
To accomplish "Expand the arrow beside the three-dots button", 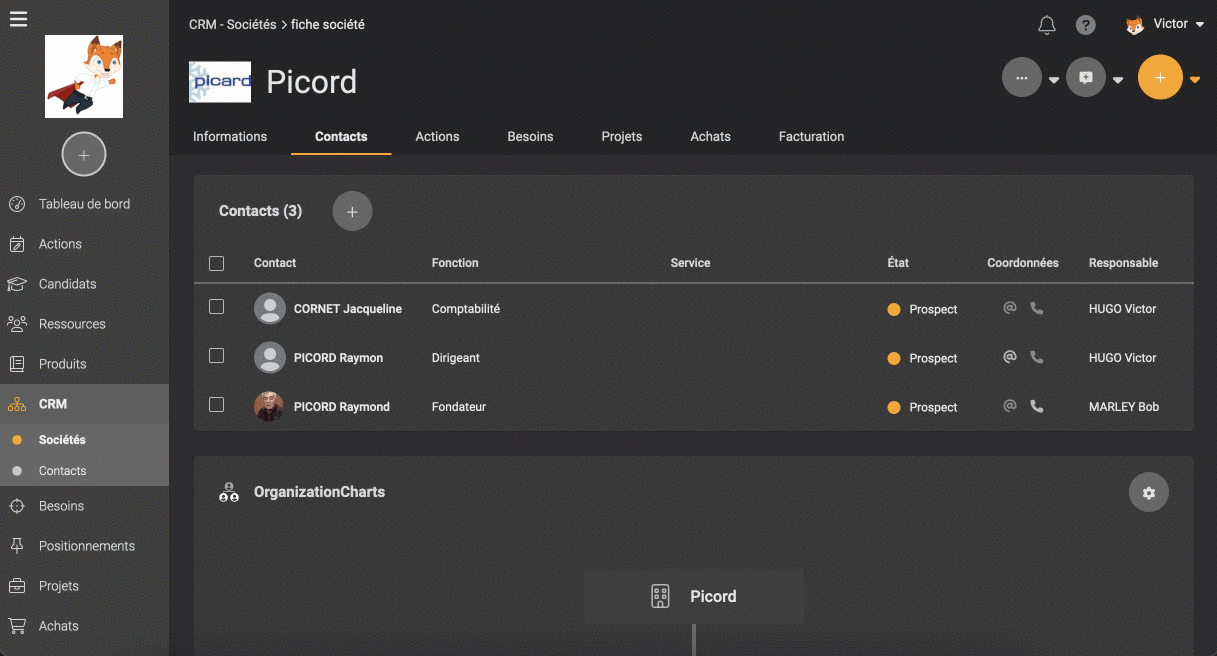I will (x=1054, y=81).
